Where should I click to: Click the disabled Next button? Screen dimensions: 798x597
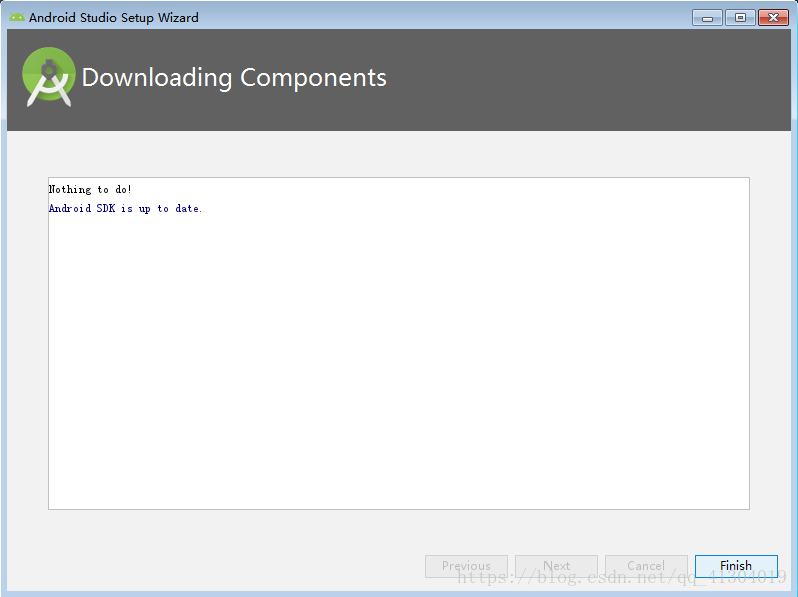click(x=556, y=566)
